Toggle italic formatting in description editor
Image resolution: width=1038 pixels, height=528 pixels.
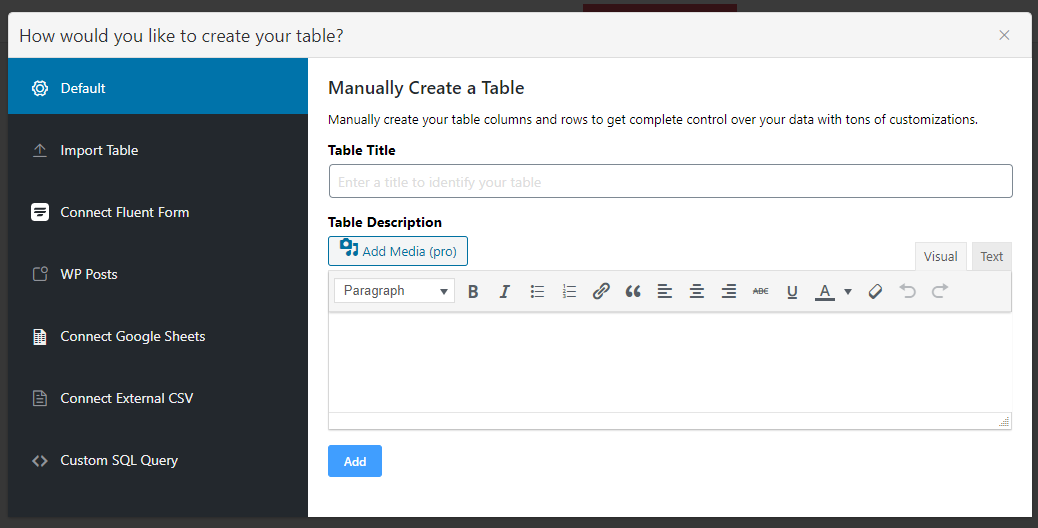(x=504, y=291)
